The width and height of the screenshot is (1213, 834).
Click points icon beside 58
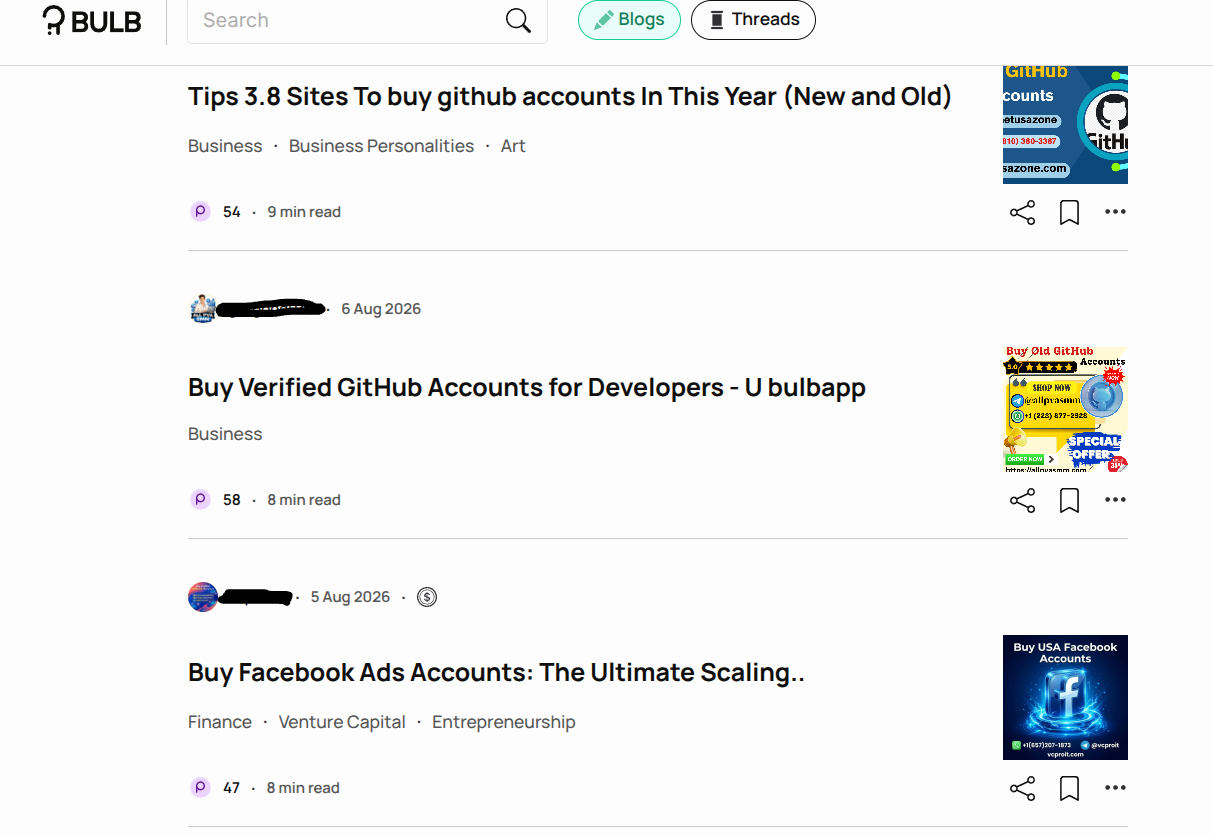click(201, 500)
